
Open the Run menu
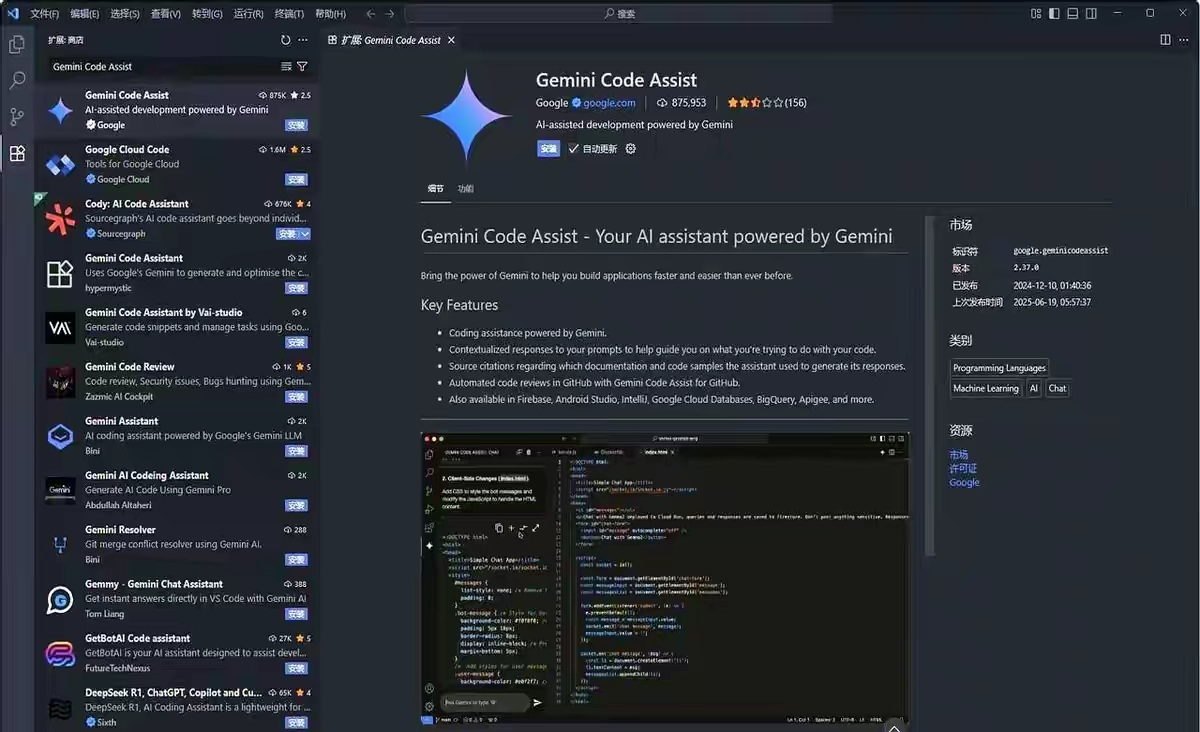tap(248, 14)
